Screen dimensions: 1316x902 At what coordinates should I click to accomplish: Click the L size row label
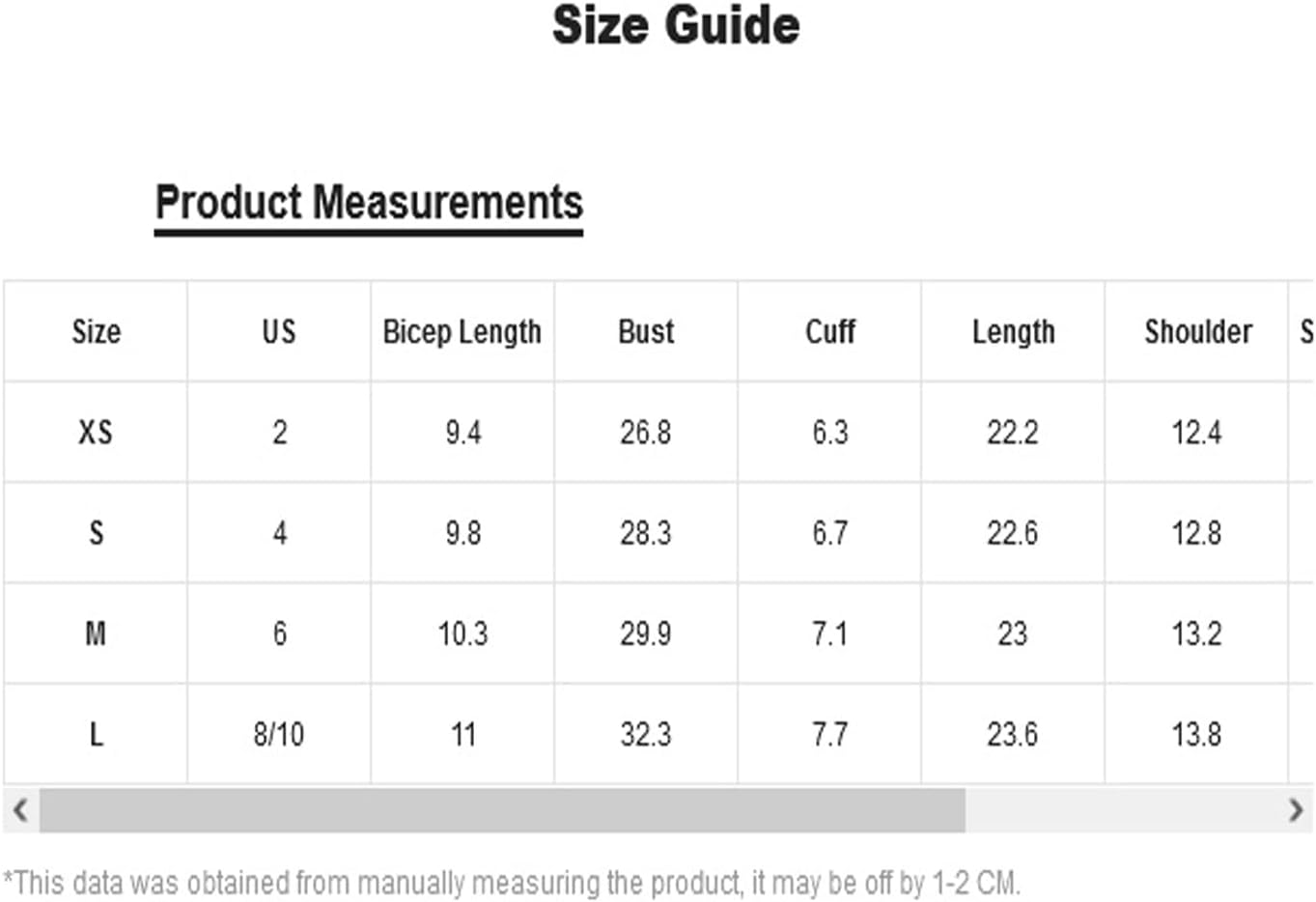pos(96,735)
